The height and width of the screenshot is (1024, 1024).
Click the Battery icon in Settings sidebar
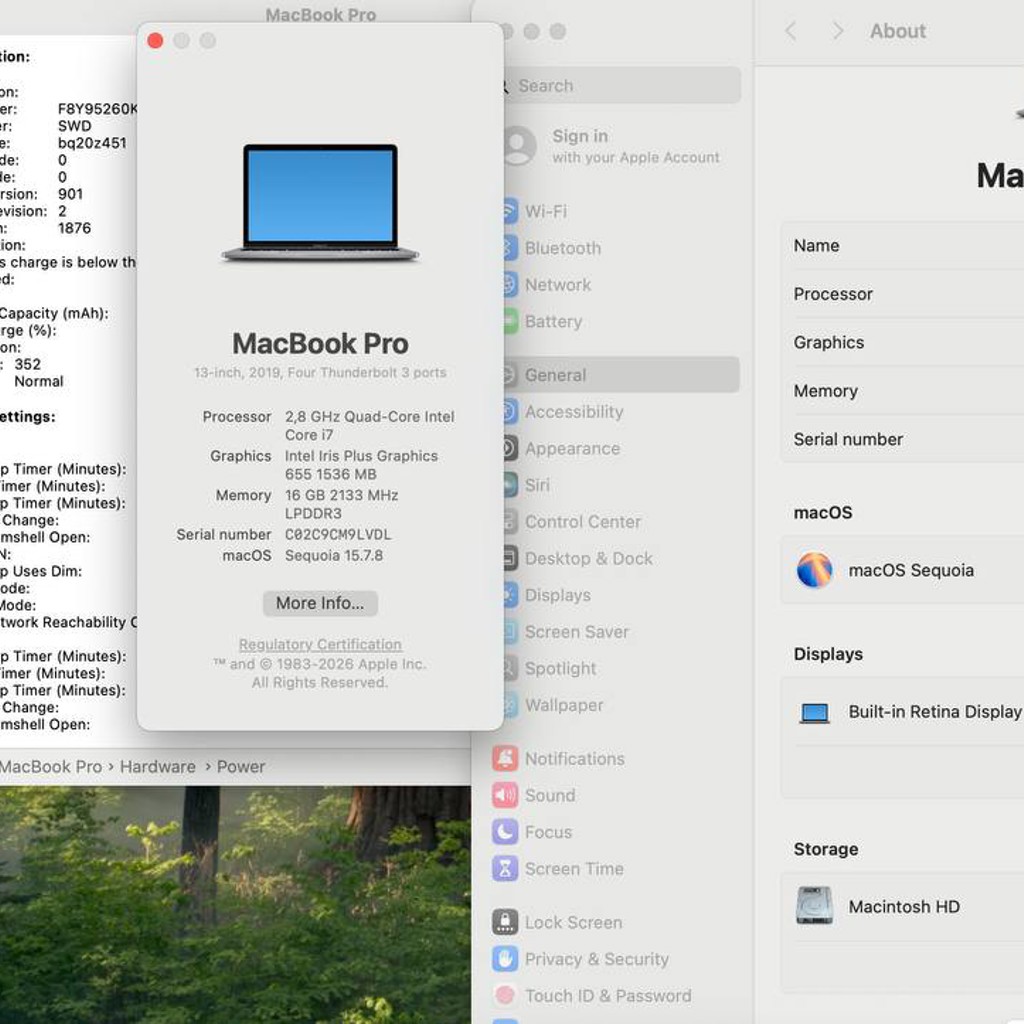click(x=510, y=321)
